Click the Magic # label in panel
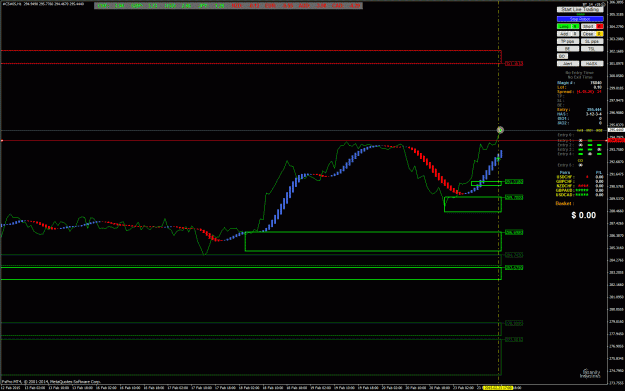Viewport: 625px width, 391px height. click(x=566, y=83)
